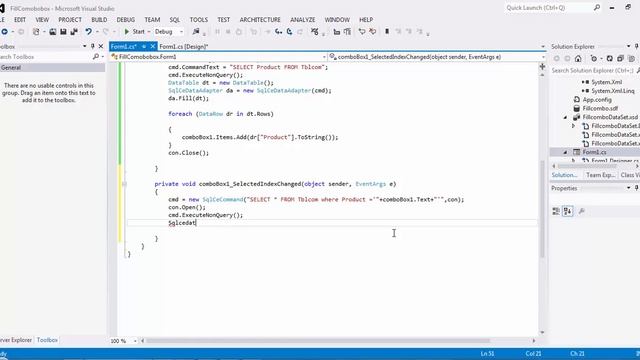Open the PROJECT menu
Image resolution: width=640 pixels, height=360 pixels.
point(70,20)
